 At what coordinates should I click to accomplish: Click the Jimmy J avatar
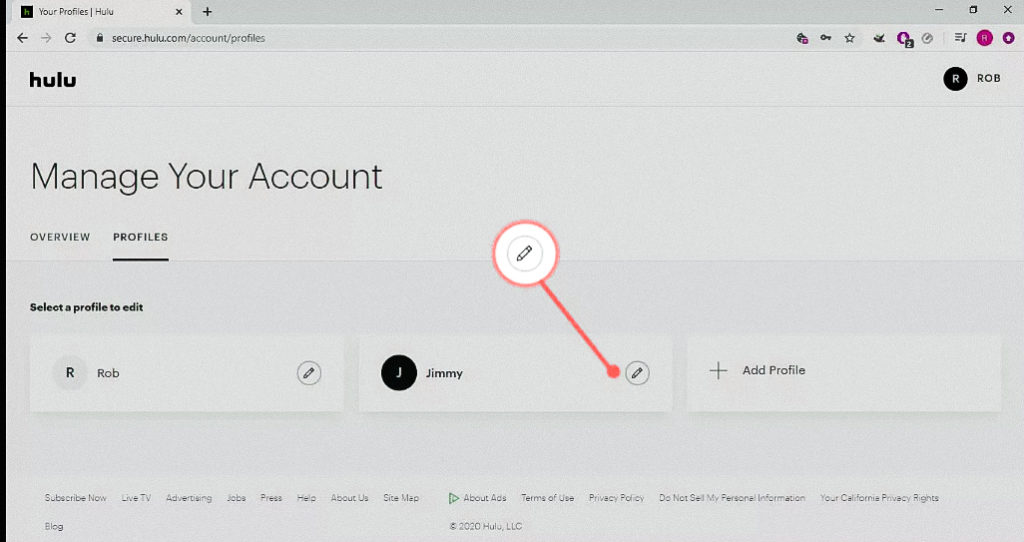[x=398, y=373]
